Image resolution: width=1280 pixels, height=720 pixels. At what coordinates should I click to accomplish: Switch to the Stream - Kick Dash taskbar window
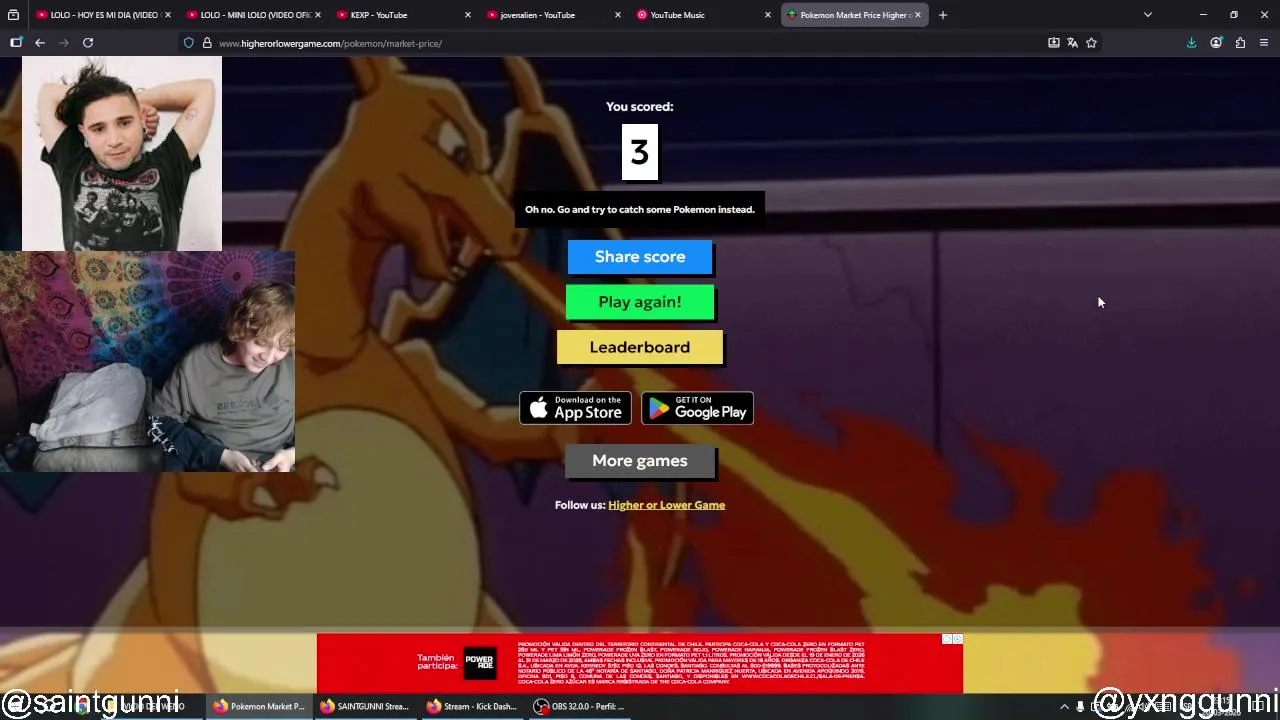click(471, 706)
